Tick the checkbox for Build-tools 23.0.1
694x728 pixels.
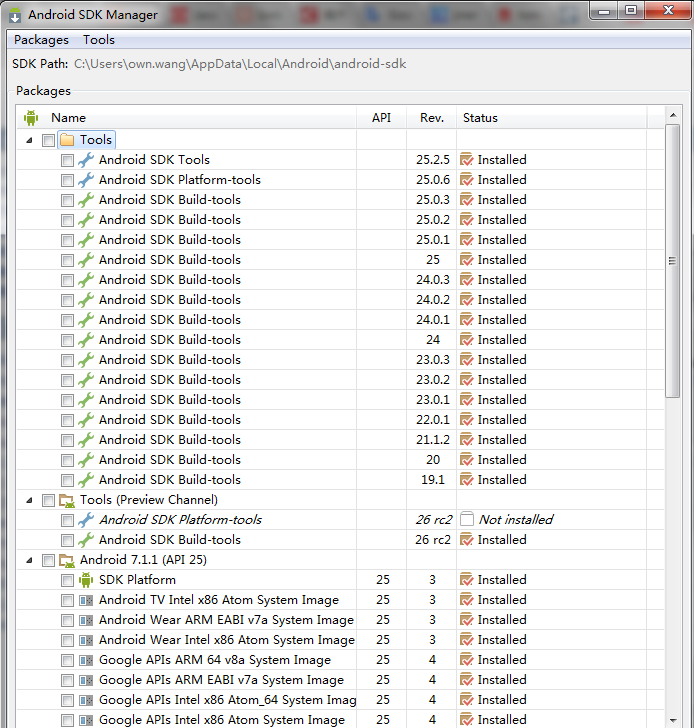tap(67, 400)
